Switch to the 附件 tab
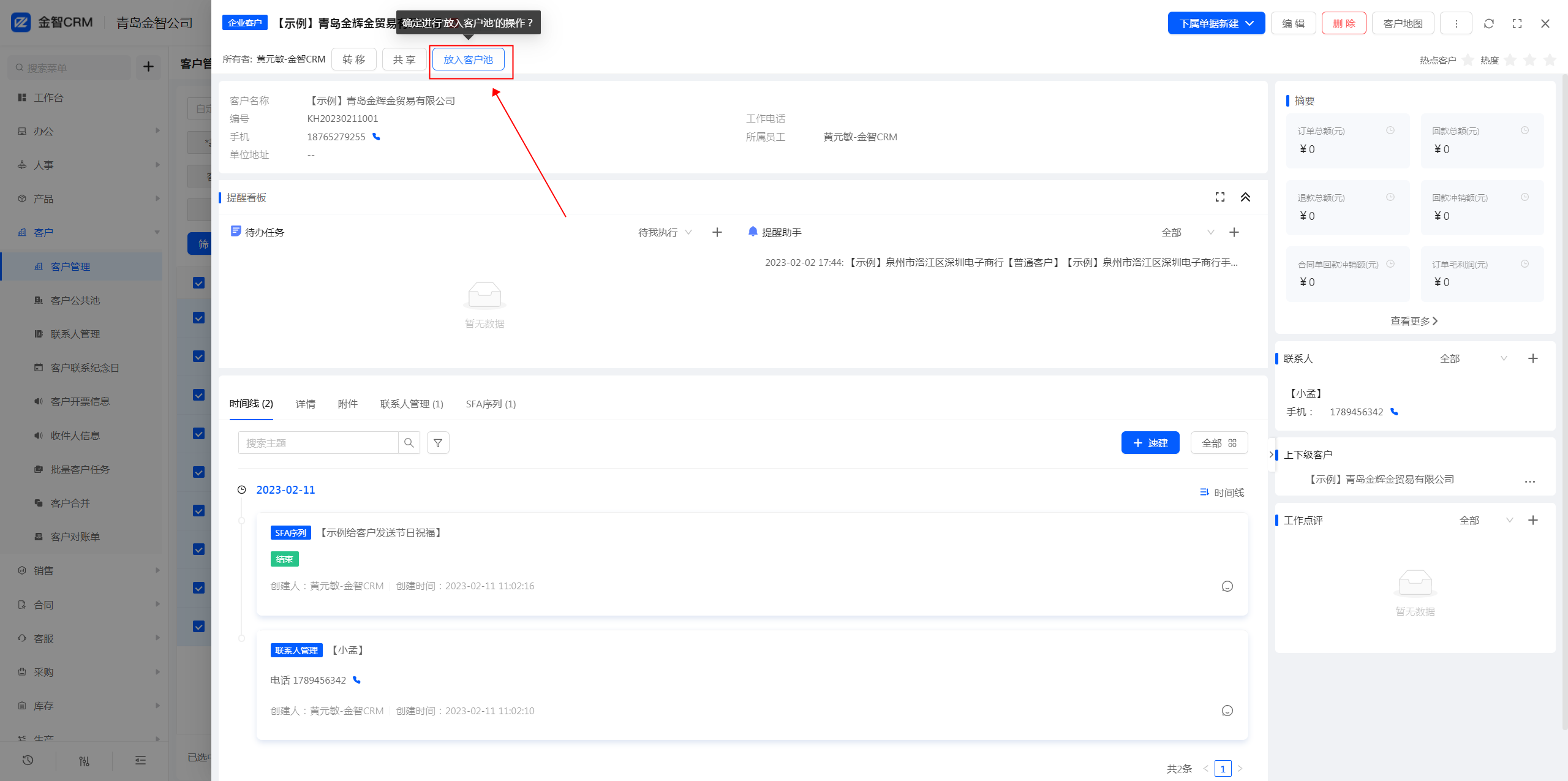1568x781 pixels. [348, 404]
